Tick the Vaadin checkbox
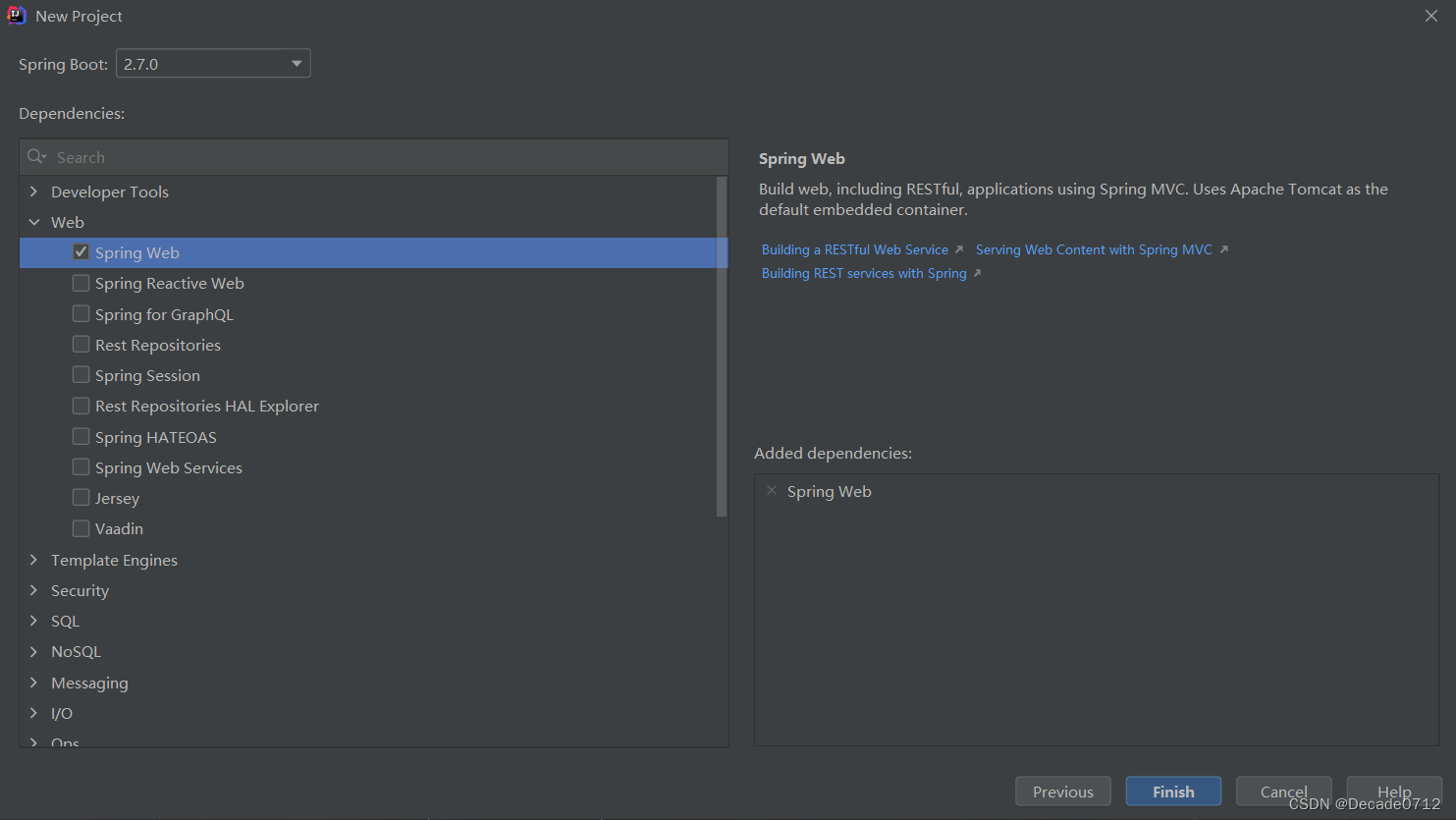Image resolution: width=1456 pixels, height=820 pixels. 81,528
